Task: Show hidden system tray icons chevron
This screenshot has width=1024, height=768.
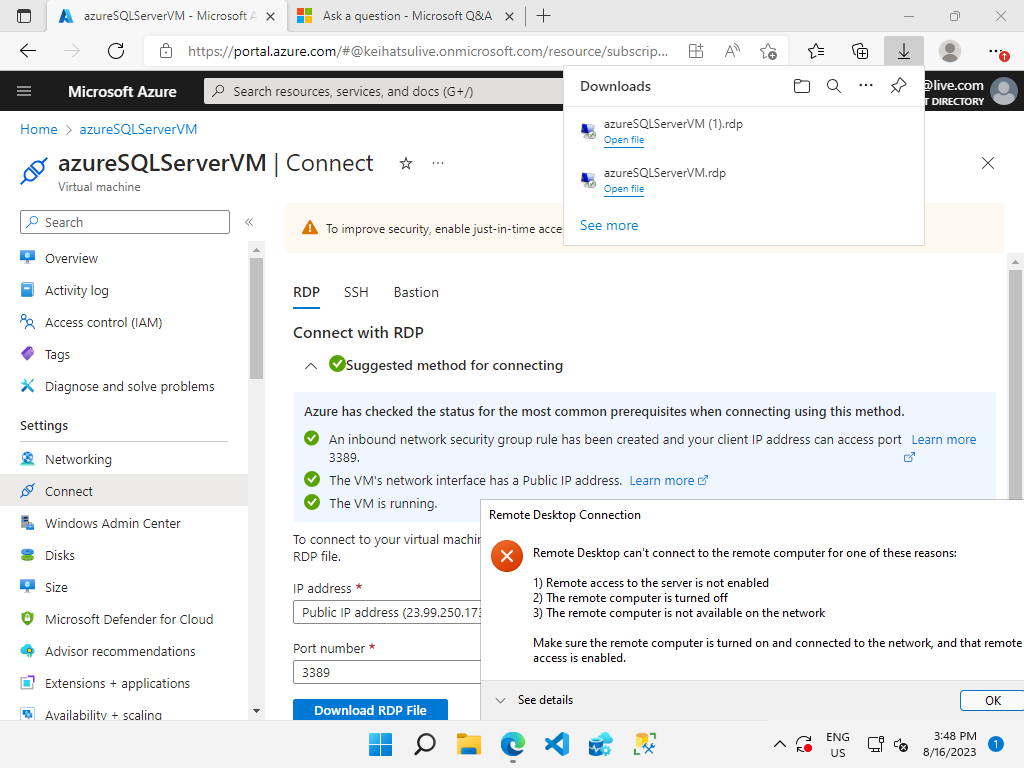Action: pos(779,744)
